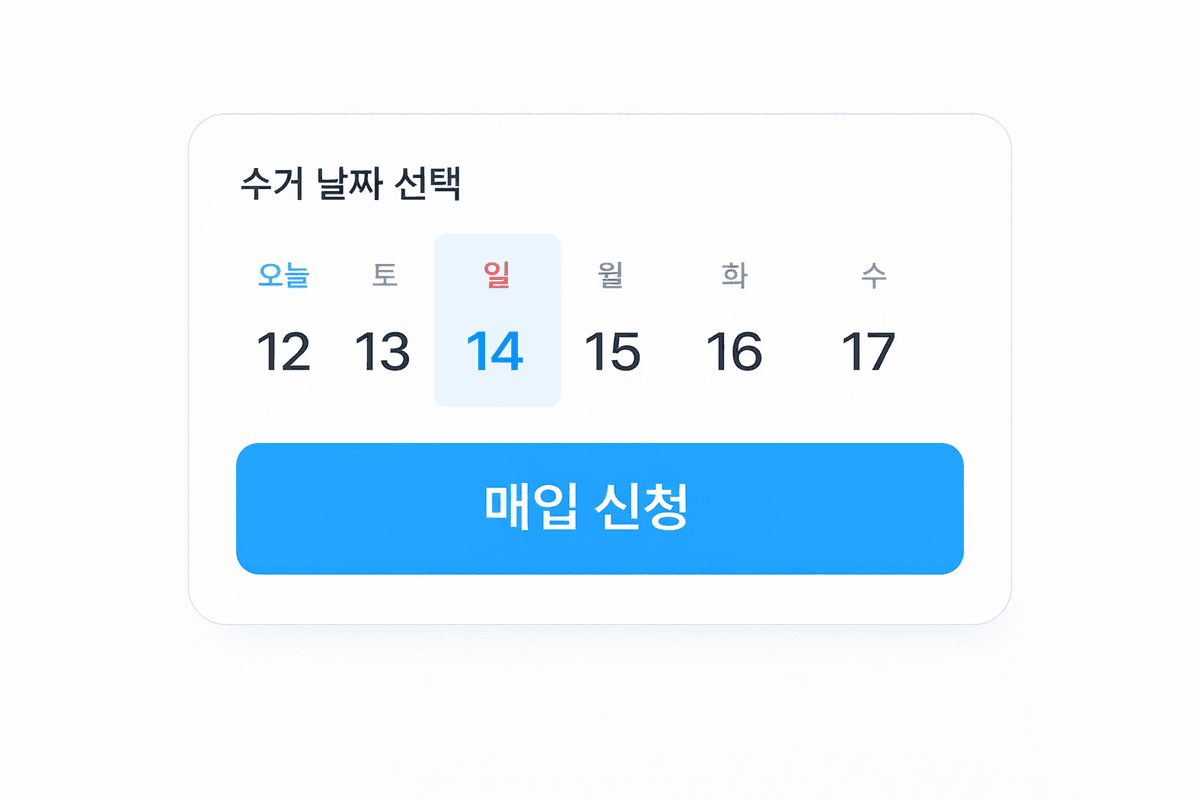Deselect date 14 by clicking its card

[x=497, y=320]
